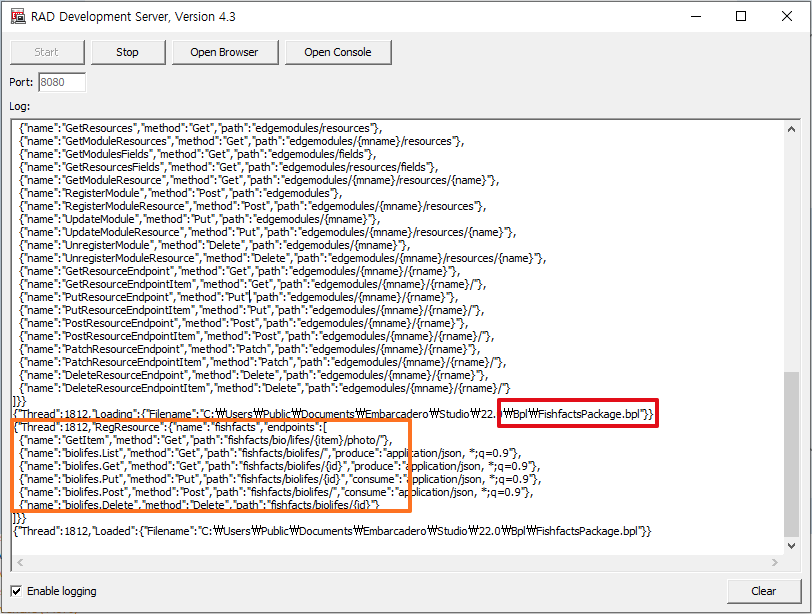Click the "biolifes.Get" log line
The width and height of the screenshot is (812, 614).
click(280, 466)
